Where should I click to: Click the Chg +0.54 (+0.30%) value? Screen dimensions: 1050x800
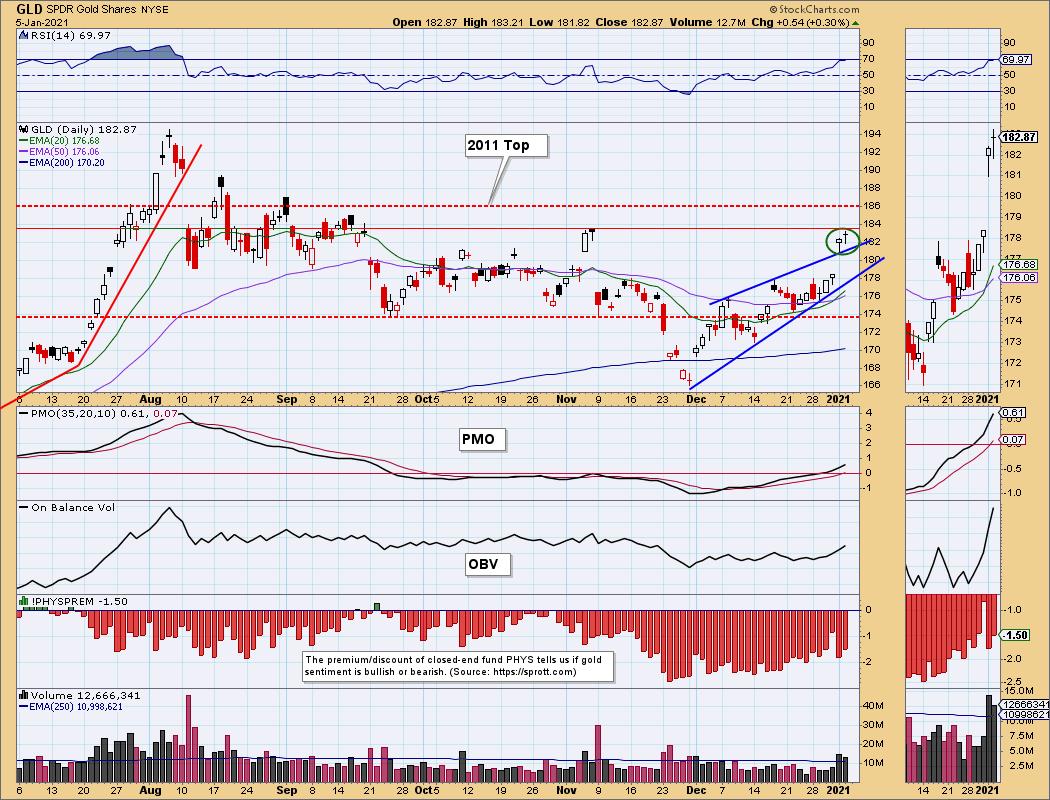click(800, 22)
